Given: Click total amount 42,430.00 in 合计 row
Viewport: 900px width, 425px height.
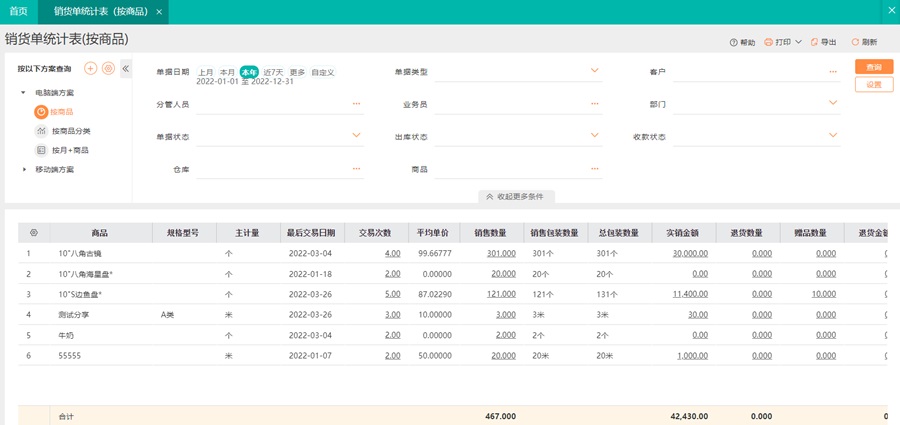Looking at the screenshot, I should 690,416.
